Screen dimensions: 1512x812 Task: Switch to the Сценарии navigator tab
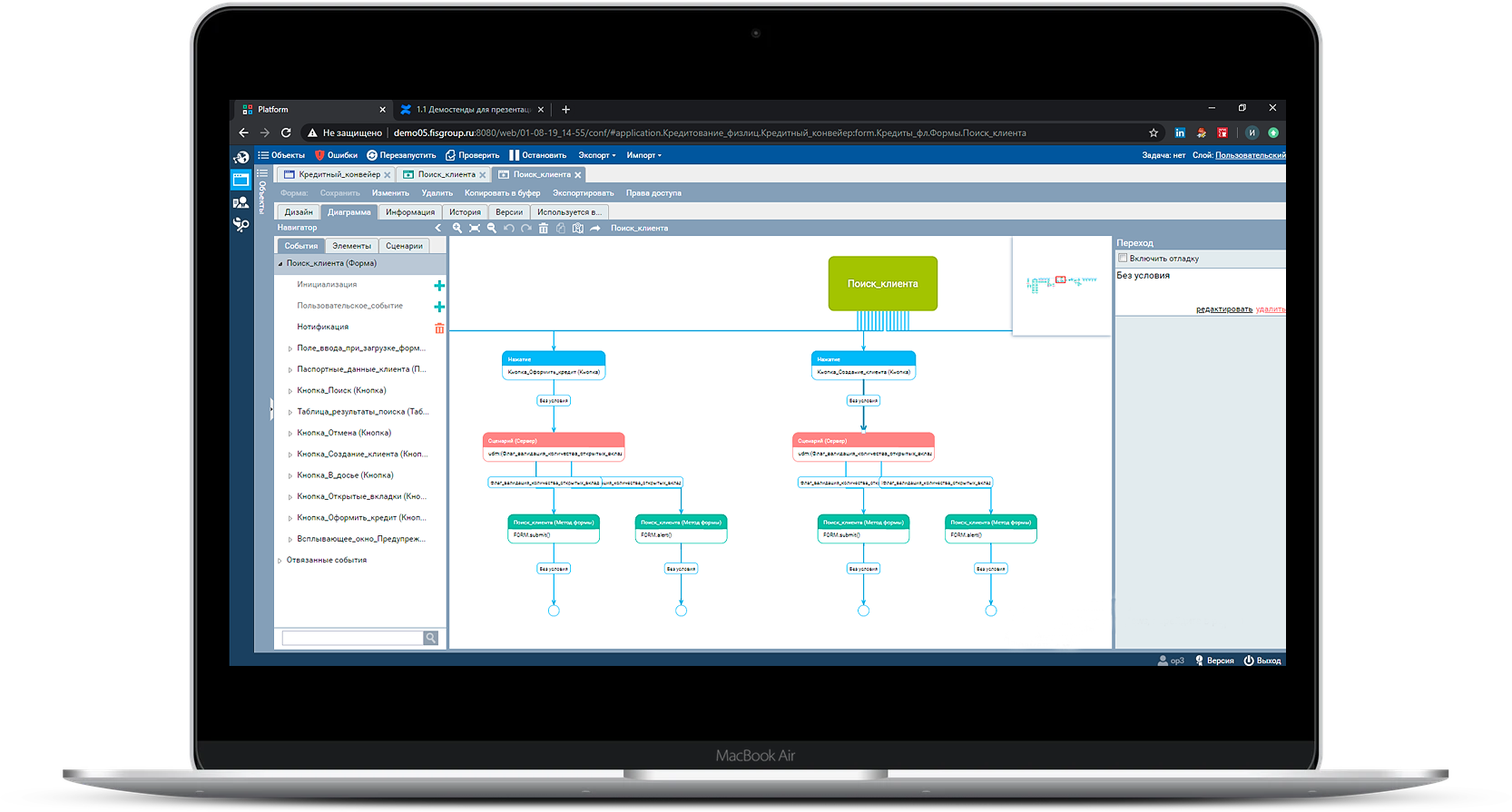(404, 246)
